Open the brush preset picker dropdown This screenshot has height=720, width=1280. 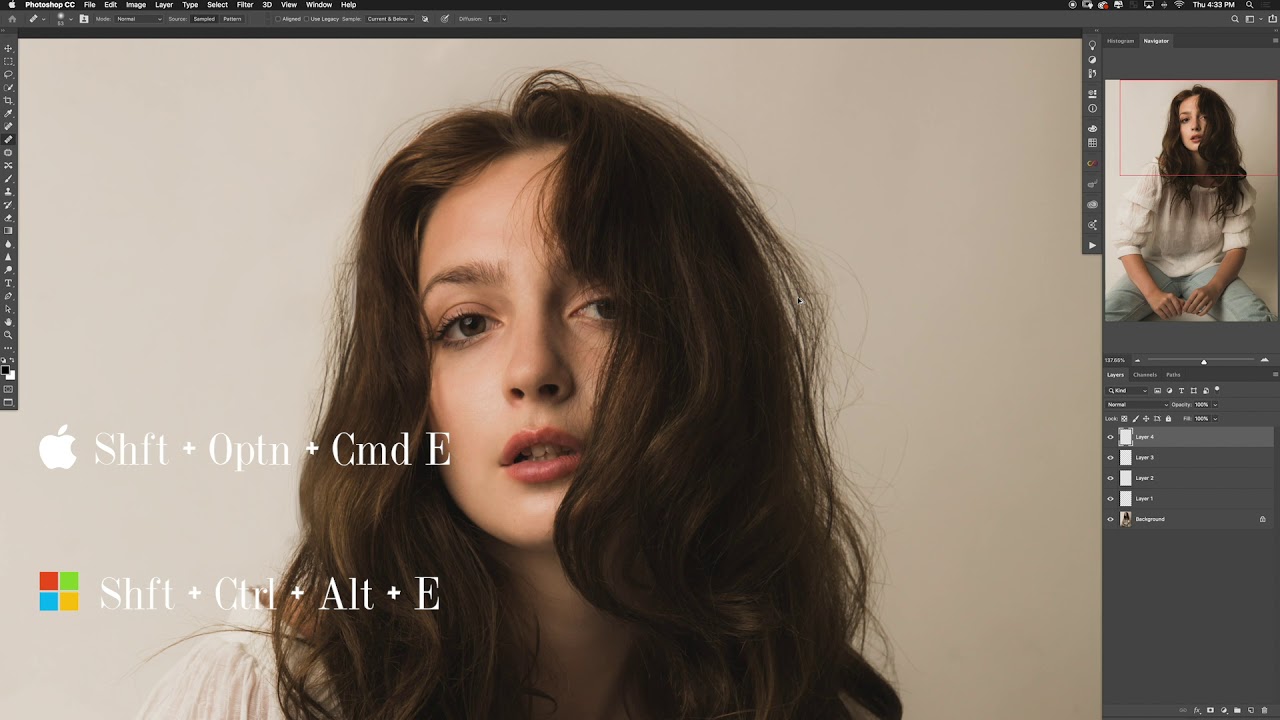coord(70,19)
